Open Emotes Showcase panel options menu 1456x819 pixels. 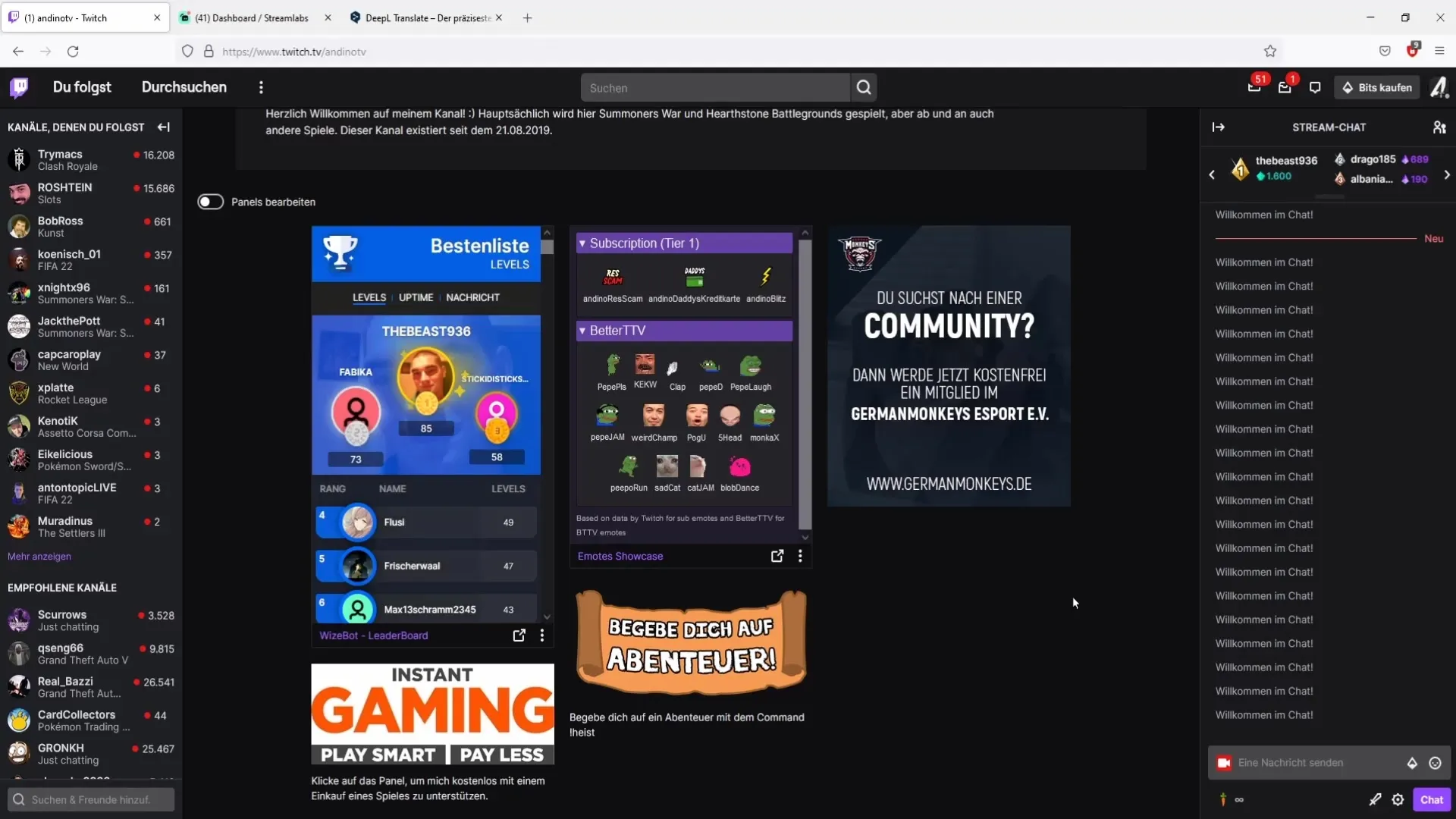(800, 556)
